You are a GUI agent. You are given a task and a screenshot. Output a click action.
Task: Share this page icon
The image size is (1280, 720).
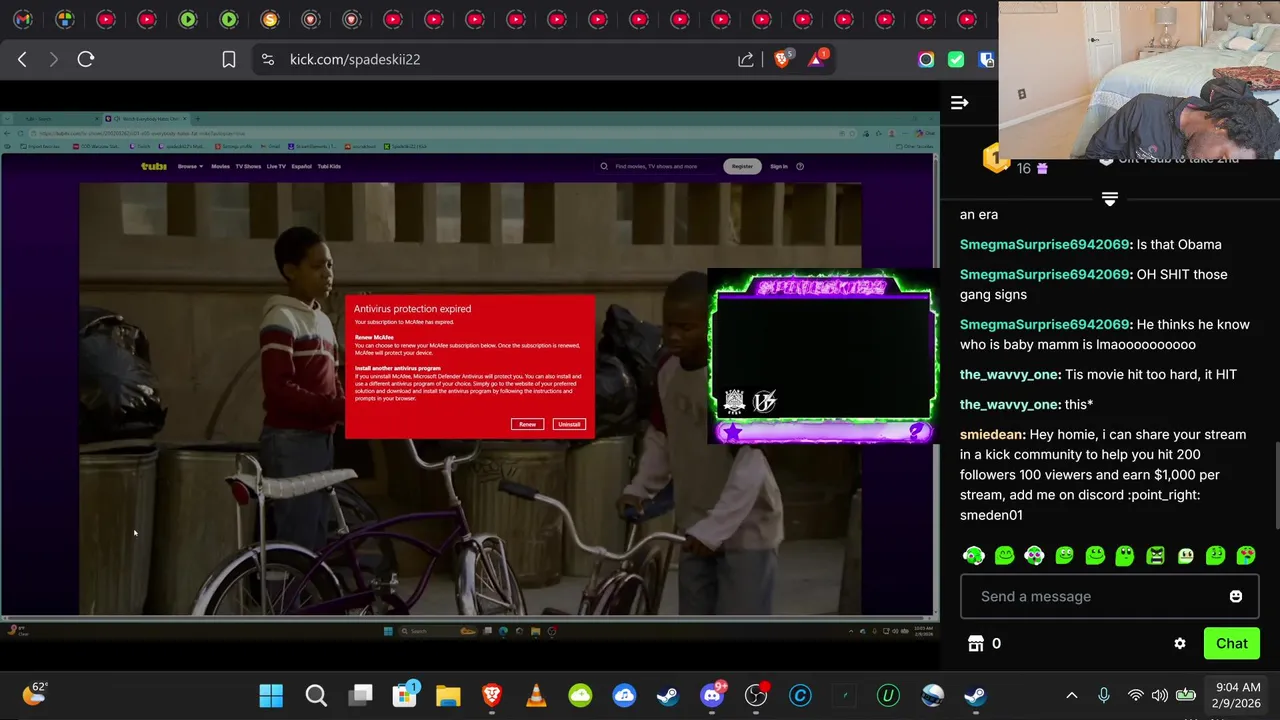[746, 59]
